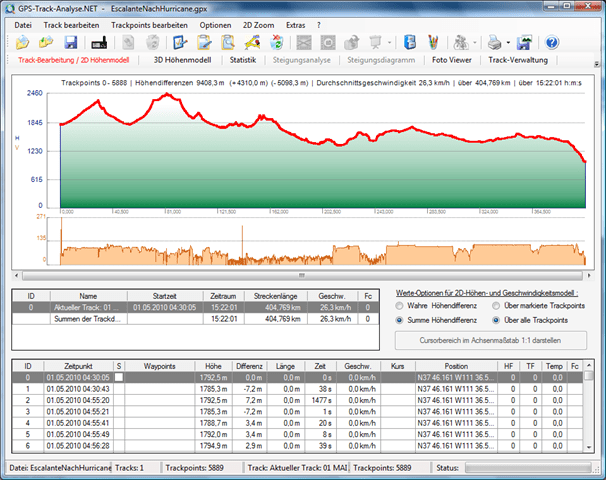Click the printer icon in toolbar
The width and height of the screenshot is (606, 480).
pyautogui.click(x=493, y=43)
